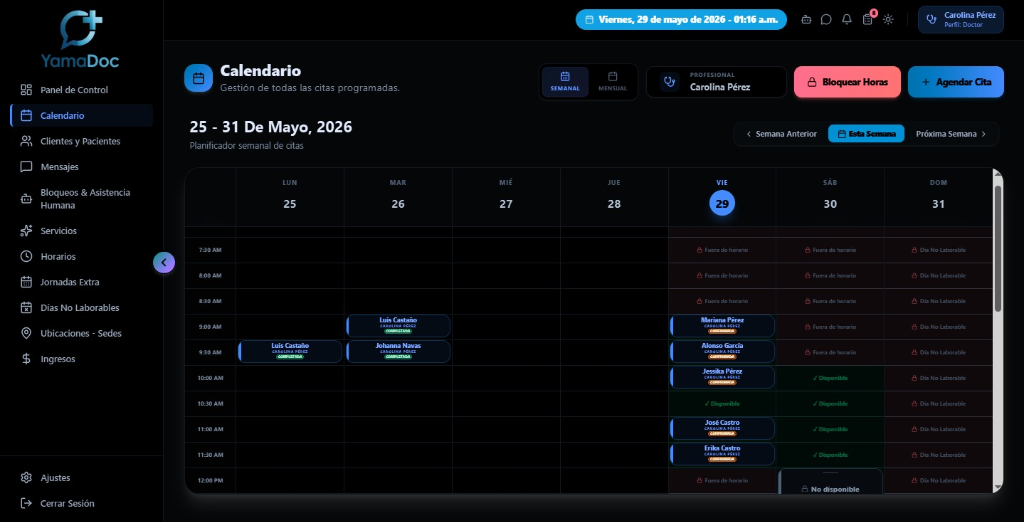Select the SÁB 30 day header
This screenshot has height=522, width=1024.
830,197
